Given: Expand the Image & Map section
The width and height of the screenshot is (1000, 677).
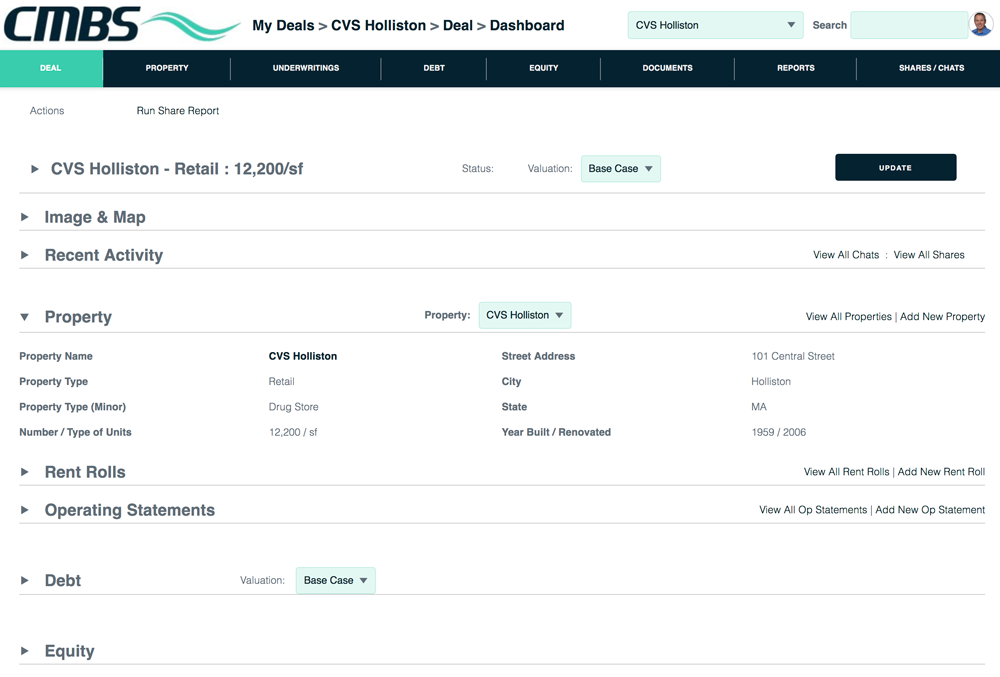Looking at the screenshot, I should coord(25,217).
